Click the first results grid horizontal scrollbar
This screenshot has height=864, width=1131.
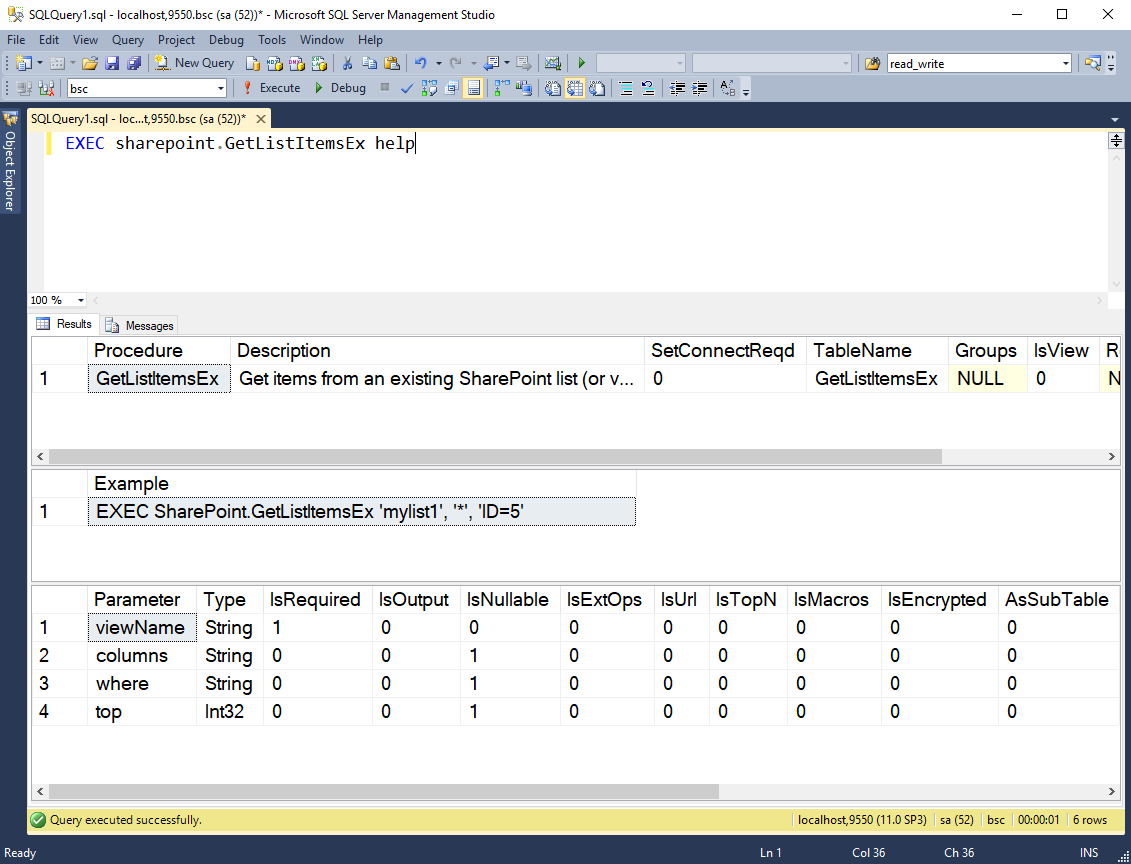496,457
